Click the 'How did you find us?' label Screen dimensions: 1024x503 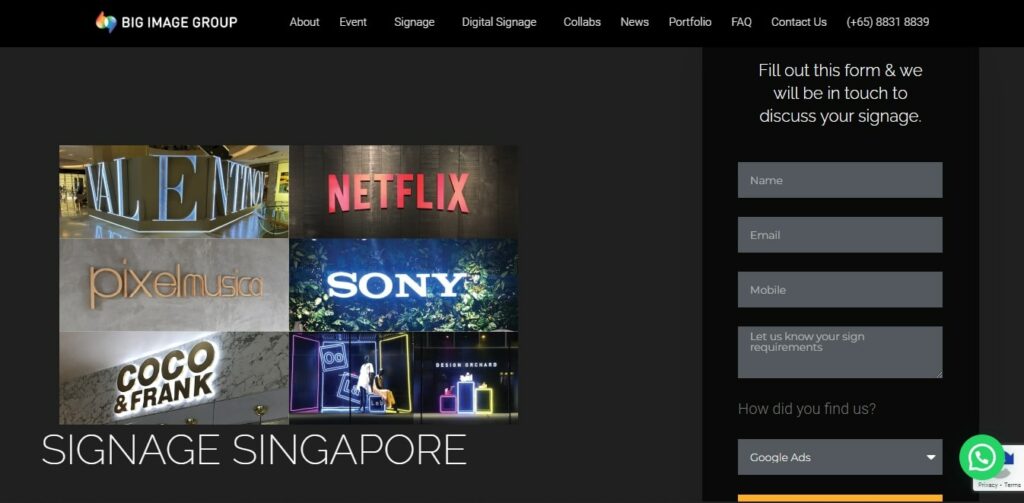click(807, 409)
